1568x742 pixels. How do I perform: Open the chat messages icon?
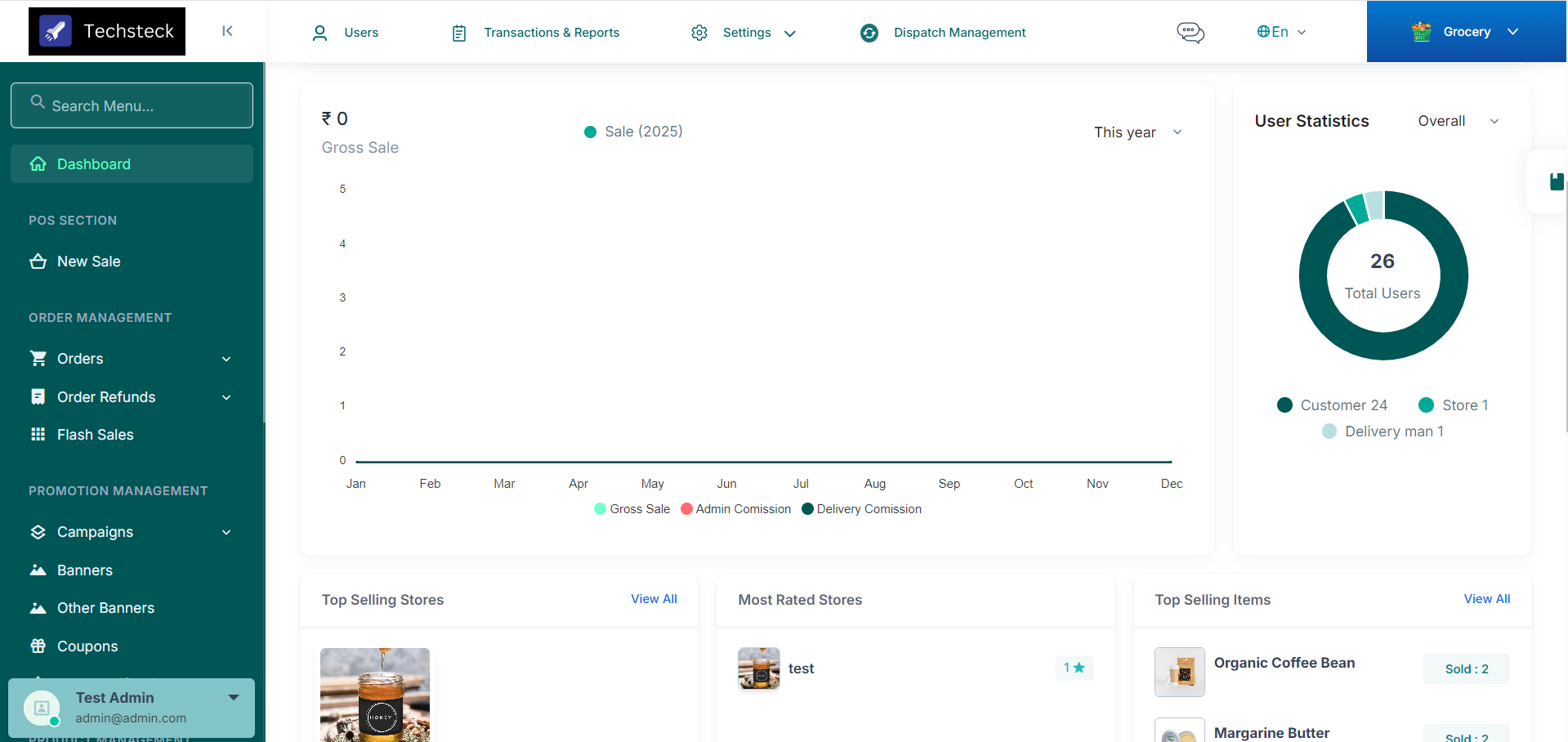[1190, 32]
